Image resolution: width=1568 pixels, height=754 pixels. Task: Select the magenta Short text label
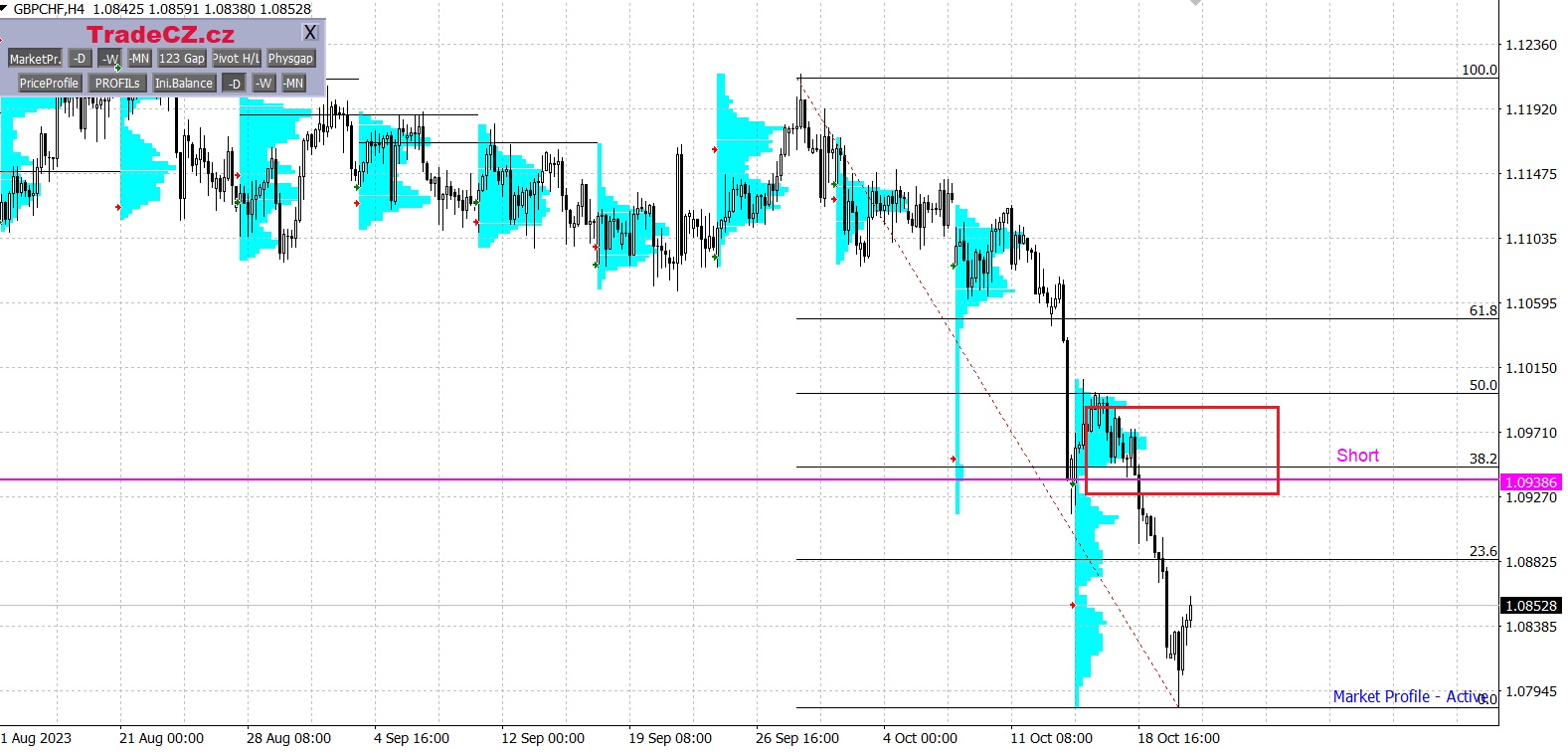[x=1357, y=456]
